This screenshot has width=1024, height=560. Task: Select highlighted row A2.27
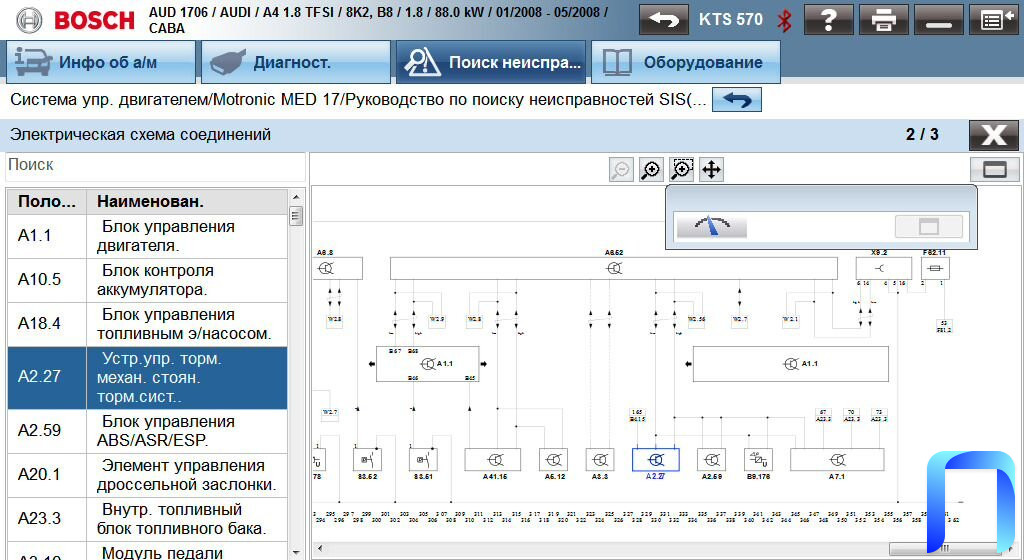point(148,378)
